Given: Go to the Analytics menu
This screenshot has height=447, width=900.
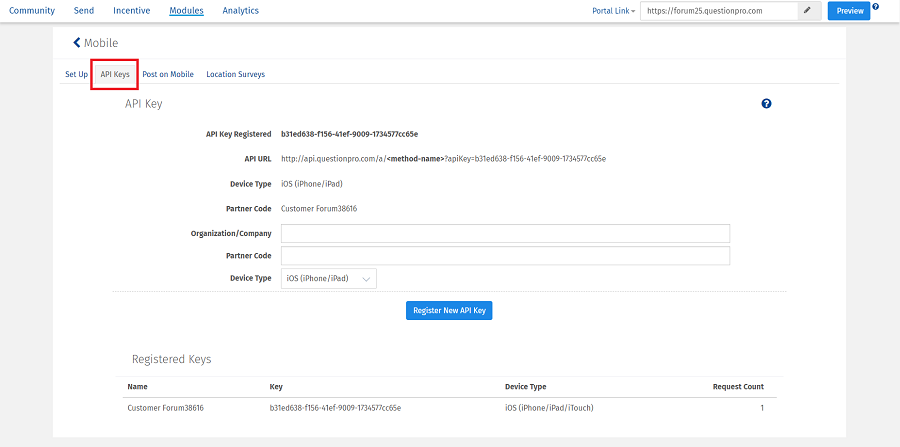Looking at the screenshot, I should coord(240,11).
